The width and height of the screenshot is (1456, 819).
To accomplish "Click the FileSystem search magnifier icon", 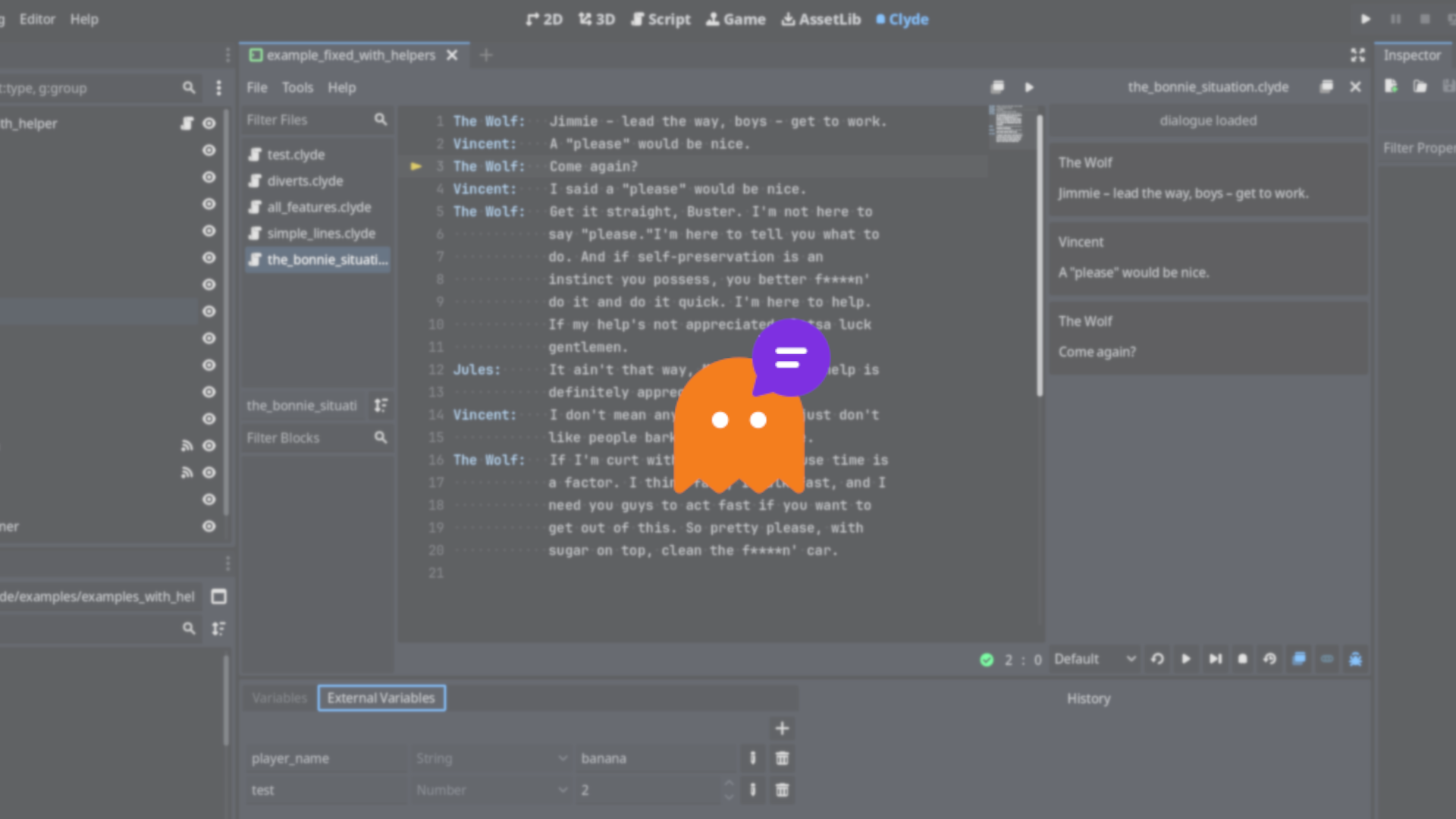I will pos(189,629).
